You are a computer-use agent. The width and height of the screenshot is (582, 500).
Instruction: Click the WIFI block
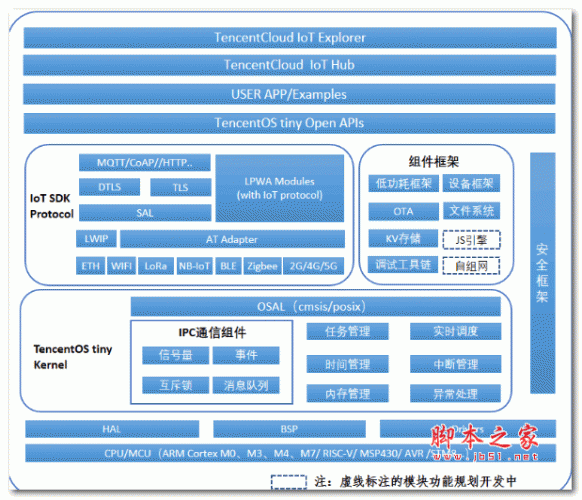[x=121, y=266]
